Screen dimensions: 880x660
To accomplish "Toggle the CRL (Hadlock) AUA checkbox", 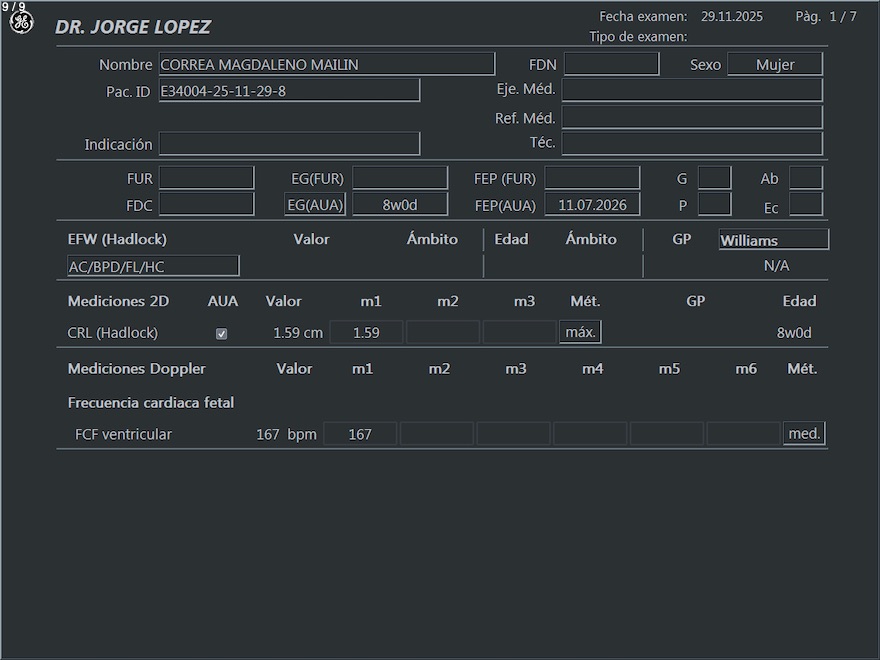I will 222,334.
